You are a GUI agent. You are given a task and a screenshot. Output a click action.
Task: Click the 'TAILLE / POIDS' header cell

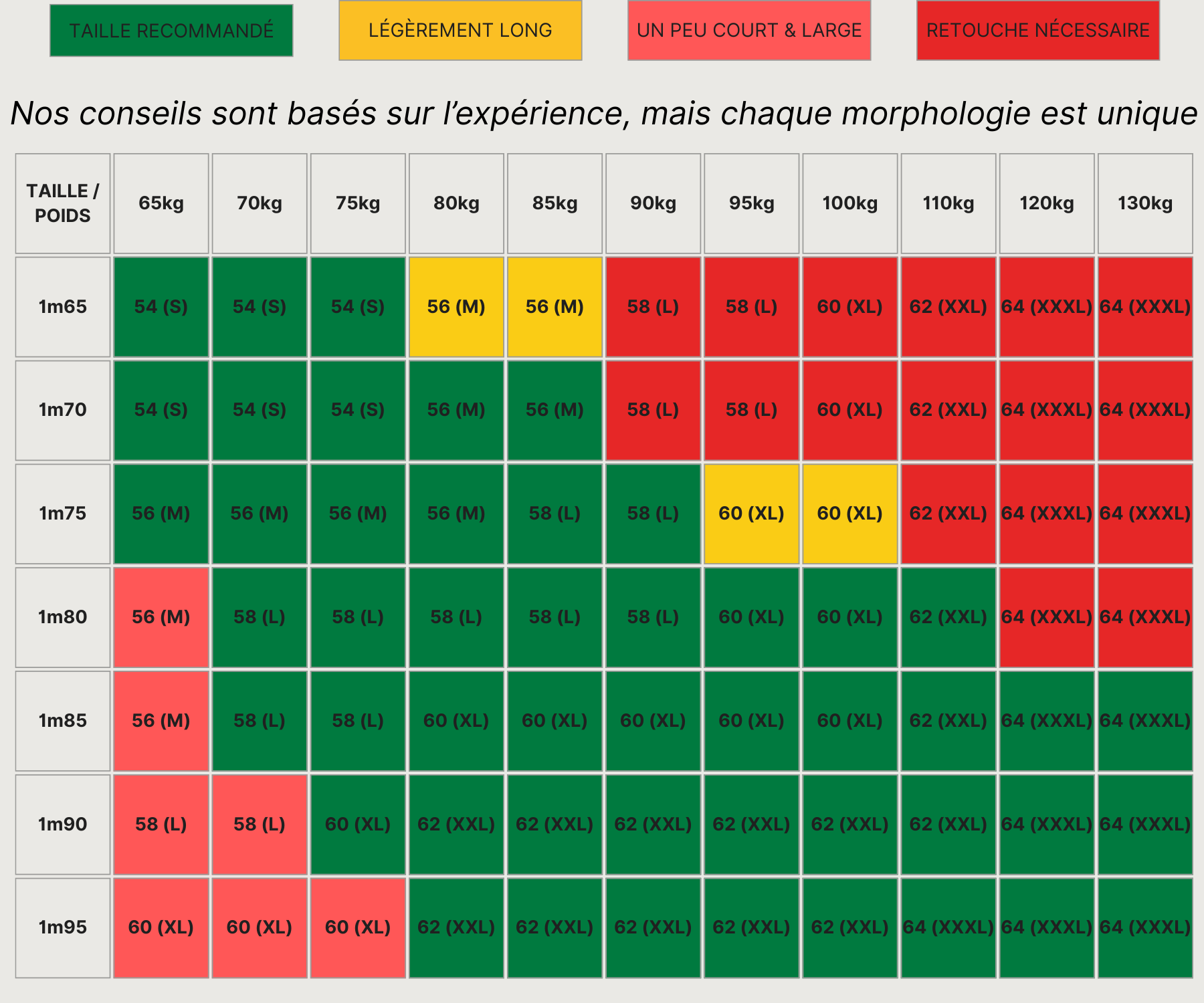(63, 203)
